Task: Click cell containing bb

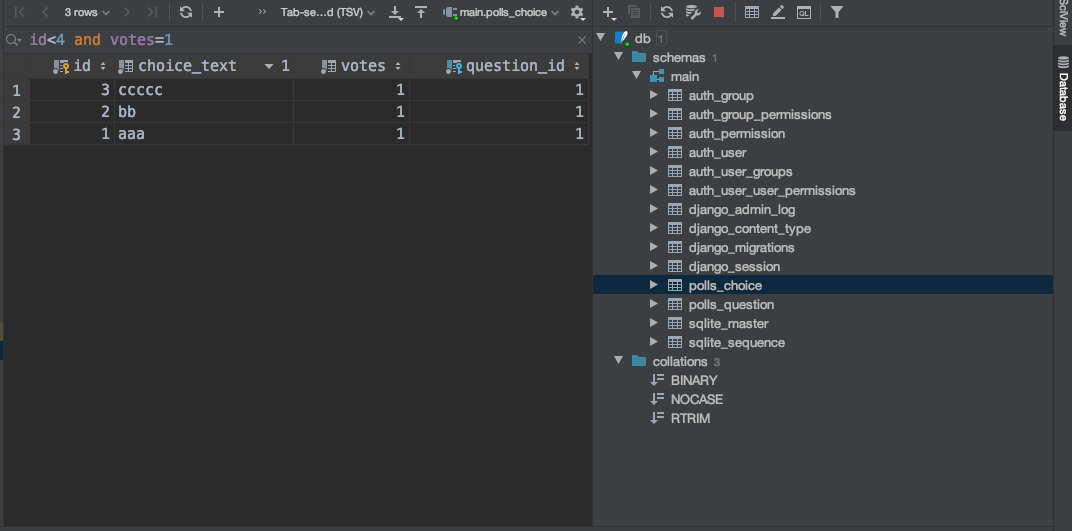Action: point(203,111)
